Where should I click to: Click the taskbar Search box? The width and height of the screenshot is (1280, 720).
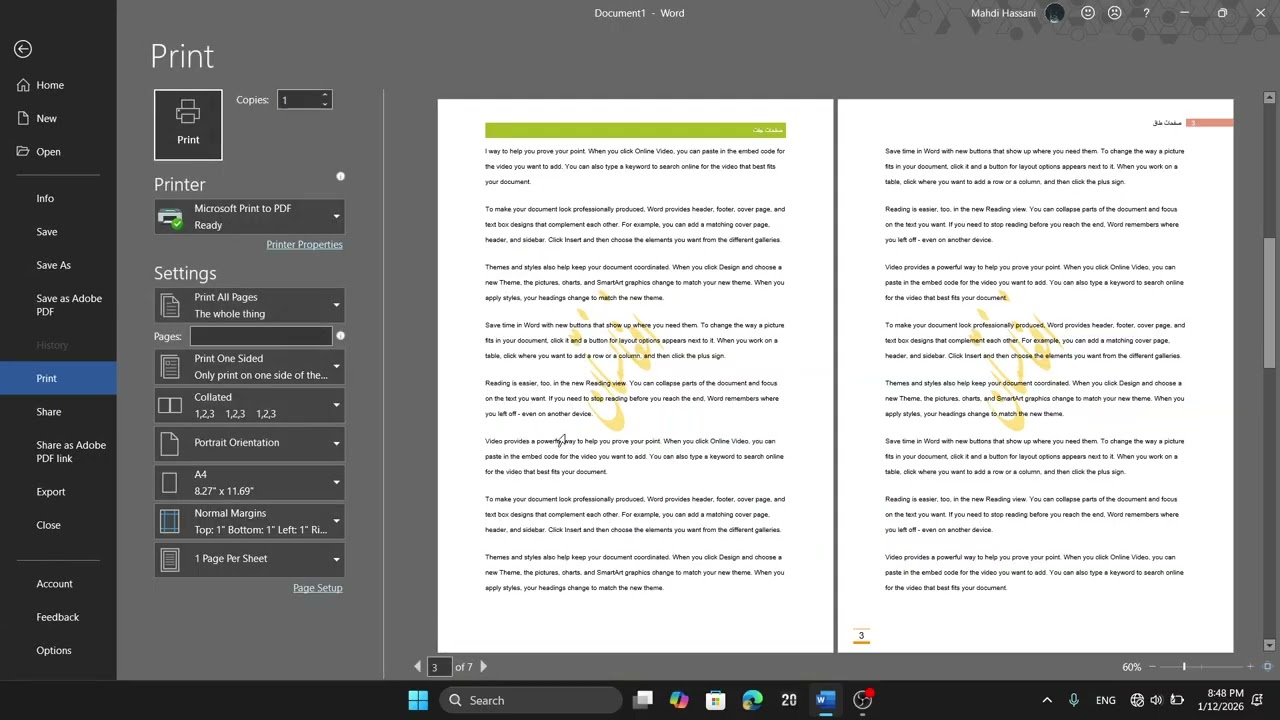[530, 700]
